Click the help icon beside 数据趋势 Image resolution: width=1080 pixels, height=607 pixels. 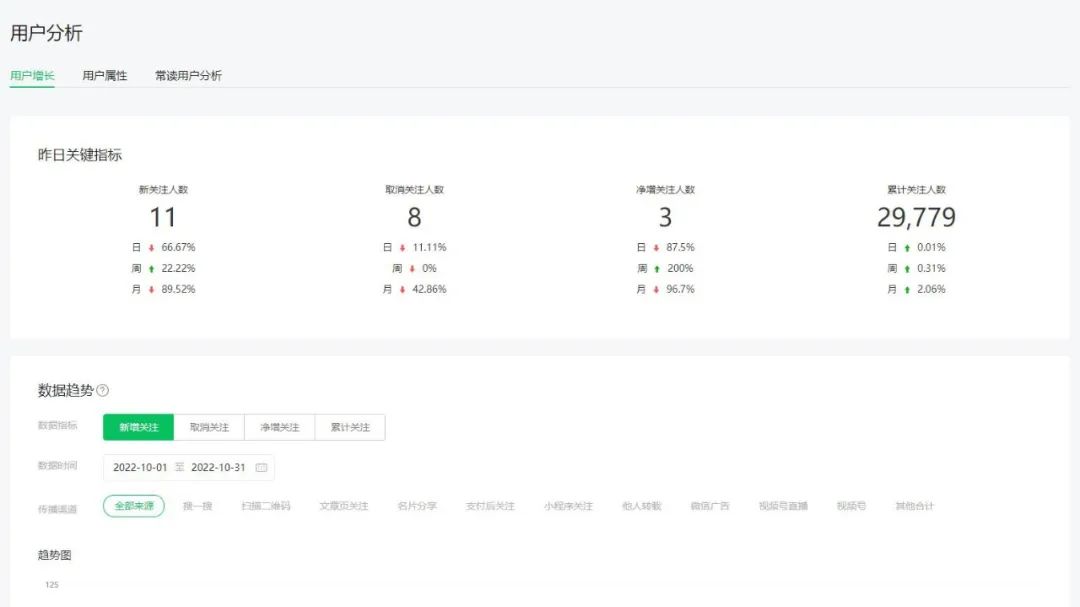[x=102, y=391]
